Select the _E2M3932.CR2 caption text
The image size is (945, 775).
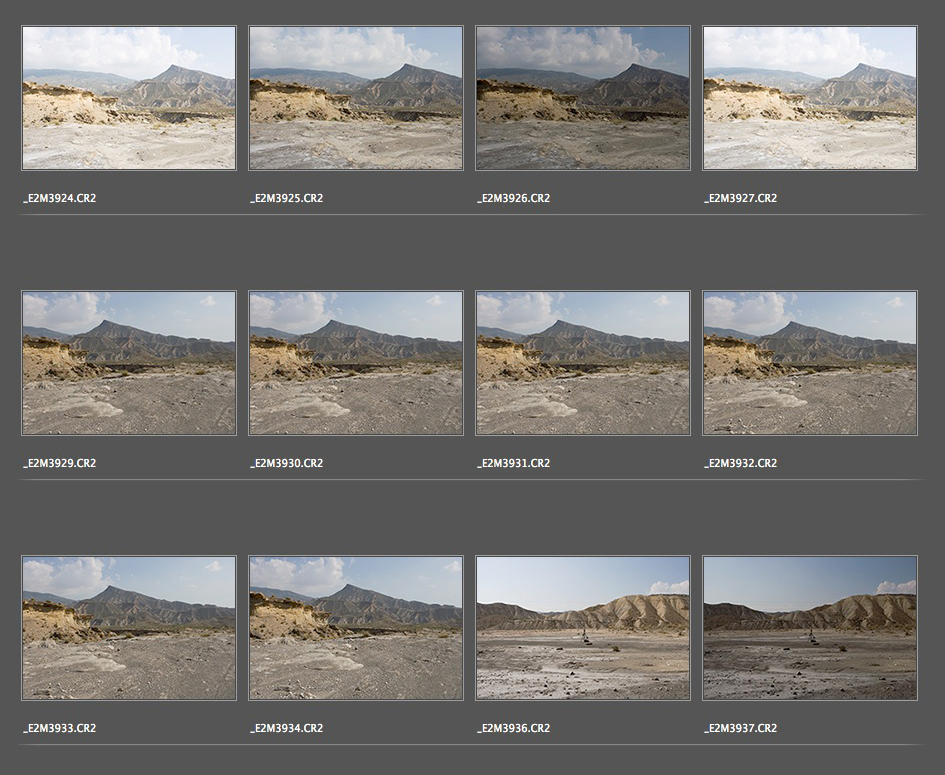[x=741, y=464]
